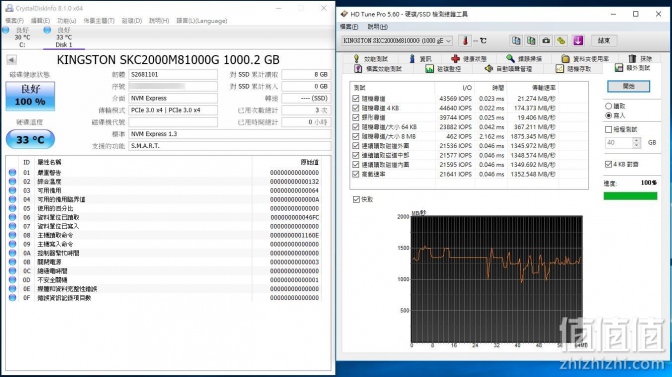Viewport: 672px width, 377px height.
Task: Switch to the health status tab with red cross
Action: (x=468, y=58)
